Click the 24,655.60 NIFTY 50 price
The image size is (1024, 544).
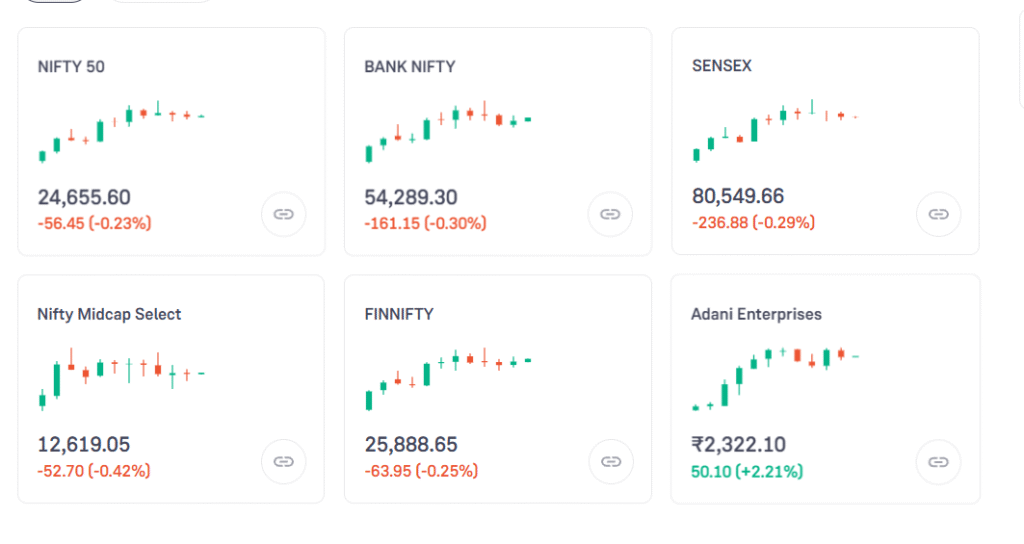(84, 197)
